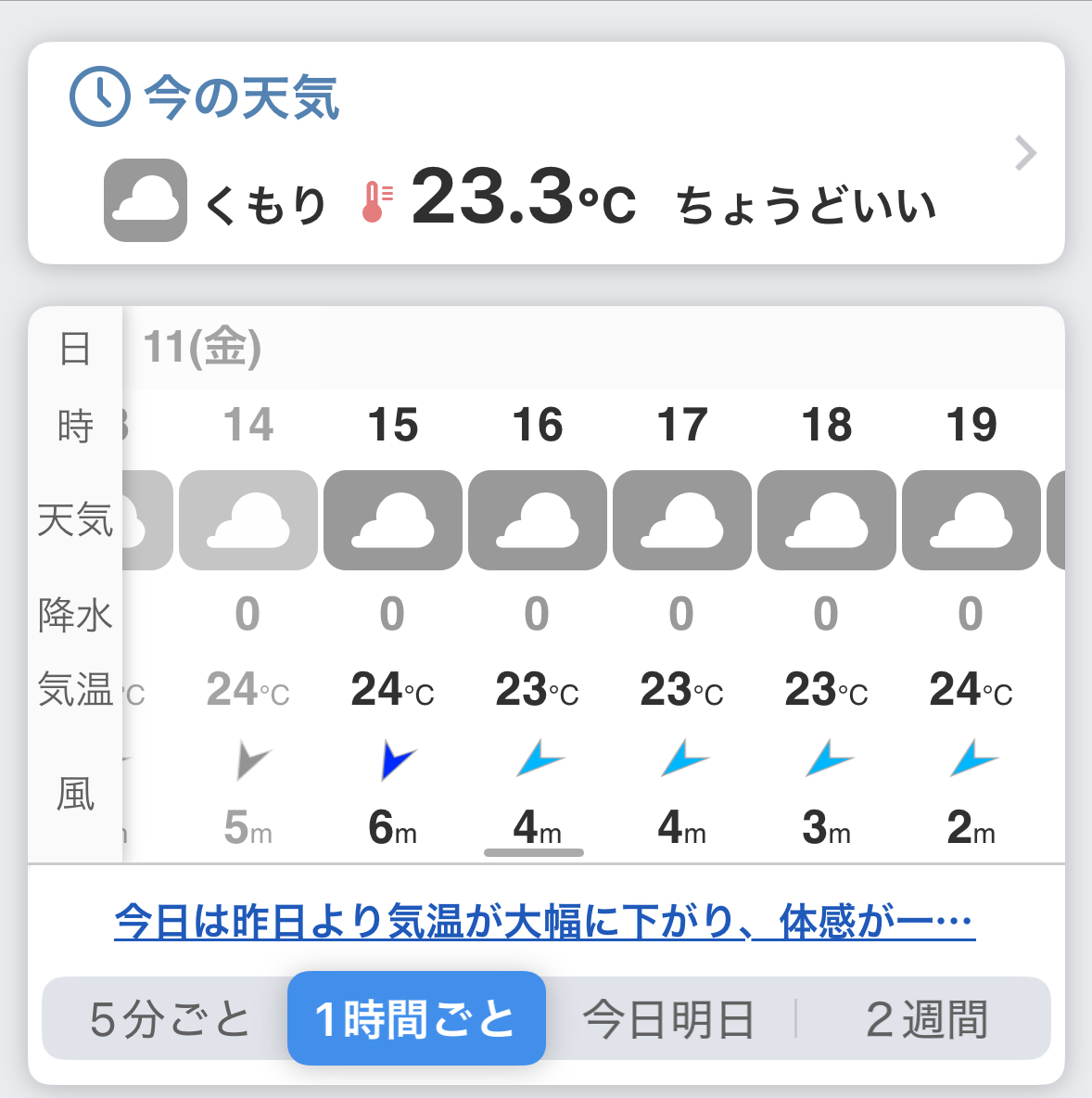Image resolution: width=1092 pixels, height=1098 pixels.
Task: Click the gray indicator bar under 4m
Action: coord(534,852)
